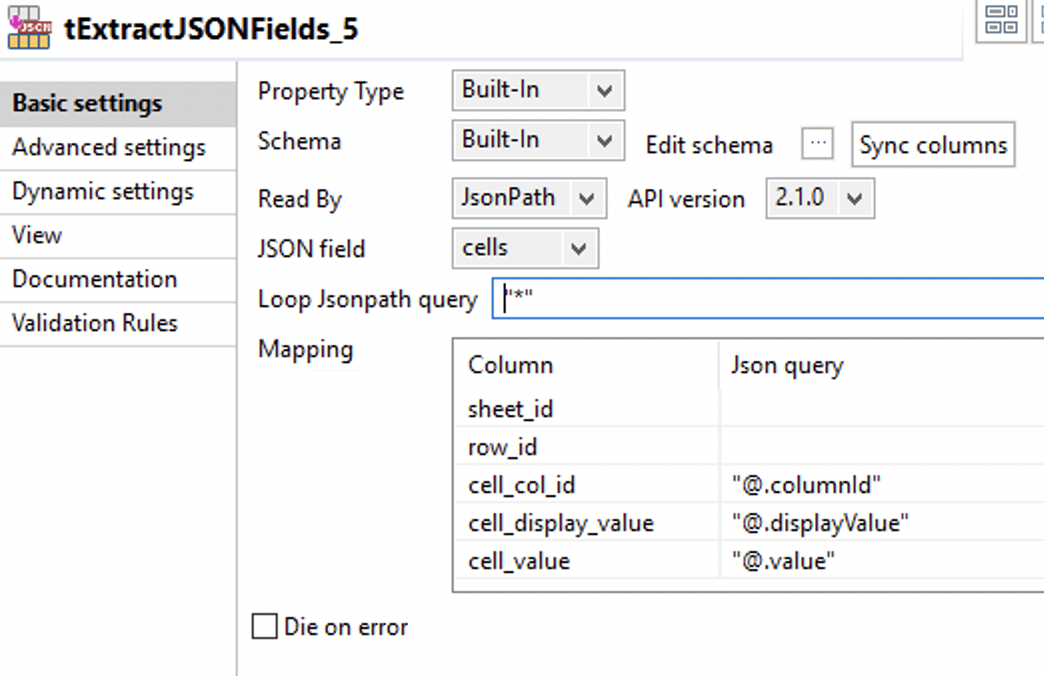Click the tExtractJSONFields_5 component icon
Viewport: 1044px width, 676px height.
point(29,28)
